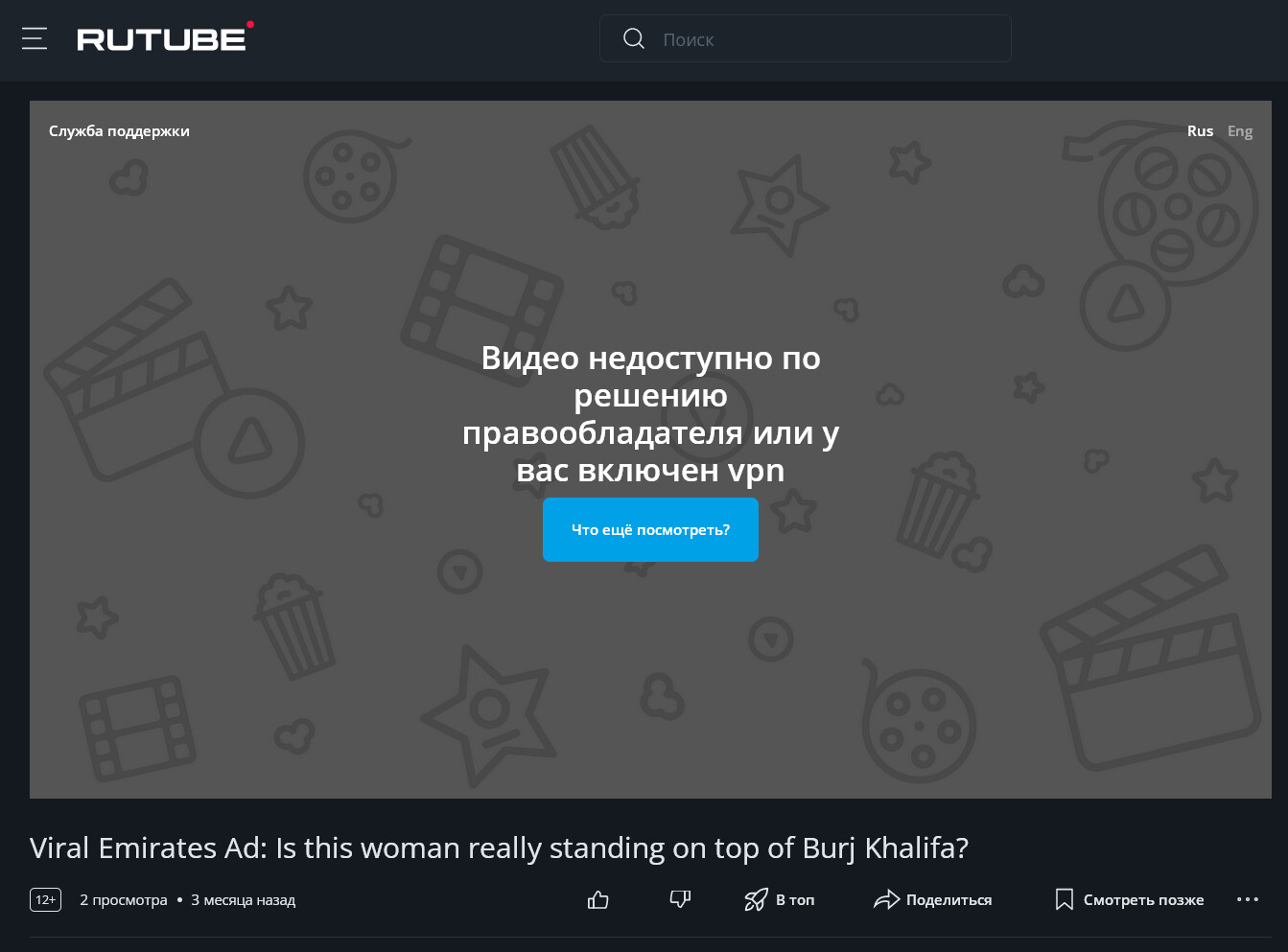Click the Смотреть позже label
1288x952 pixels.
click(x=1143, y=899)
